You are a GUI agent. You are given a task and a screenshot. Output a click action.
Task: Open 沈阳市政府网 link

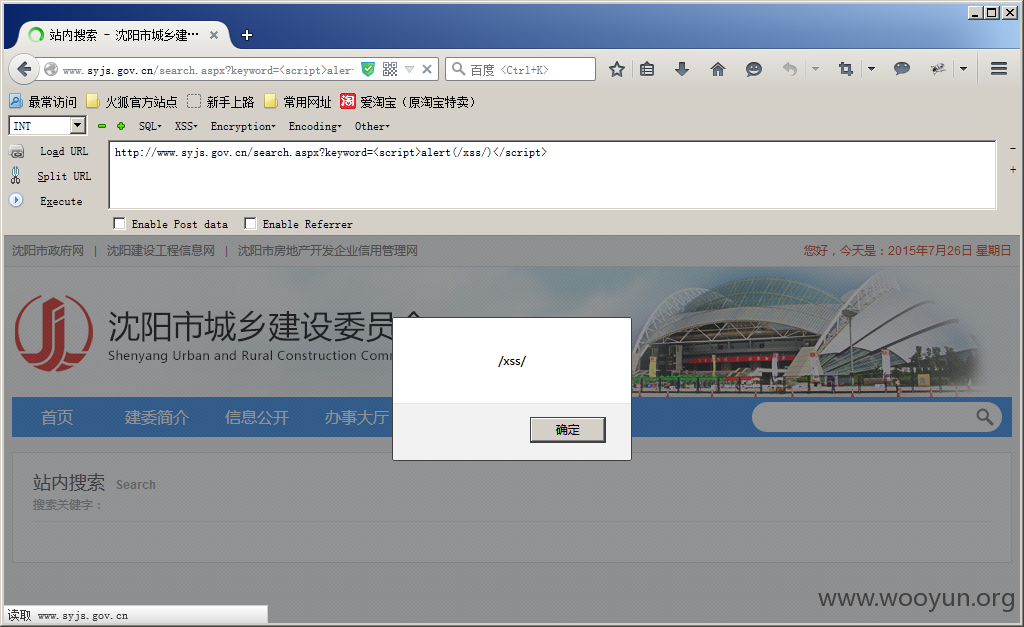tap(48, 251)
